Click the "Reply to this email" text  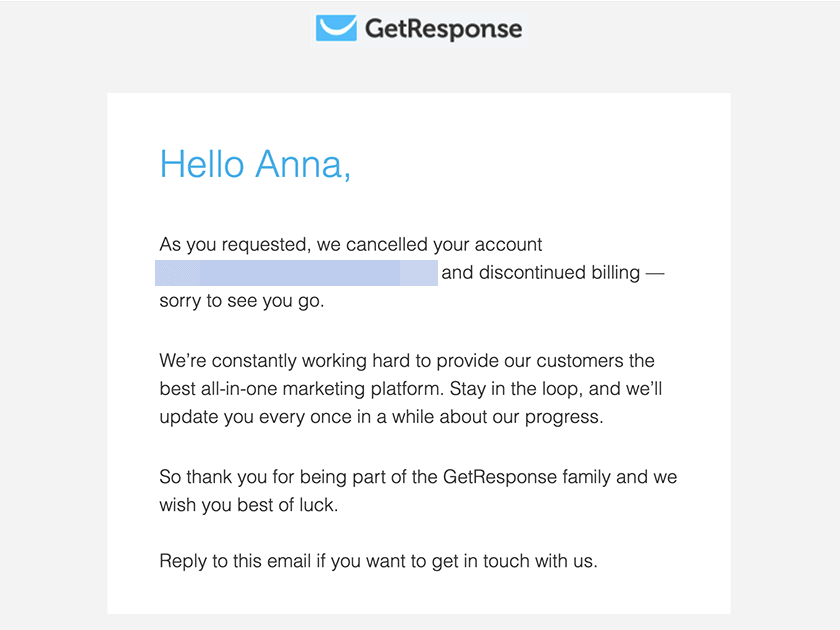pyautogui.click(x=235, y=561)
